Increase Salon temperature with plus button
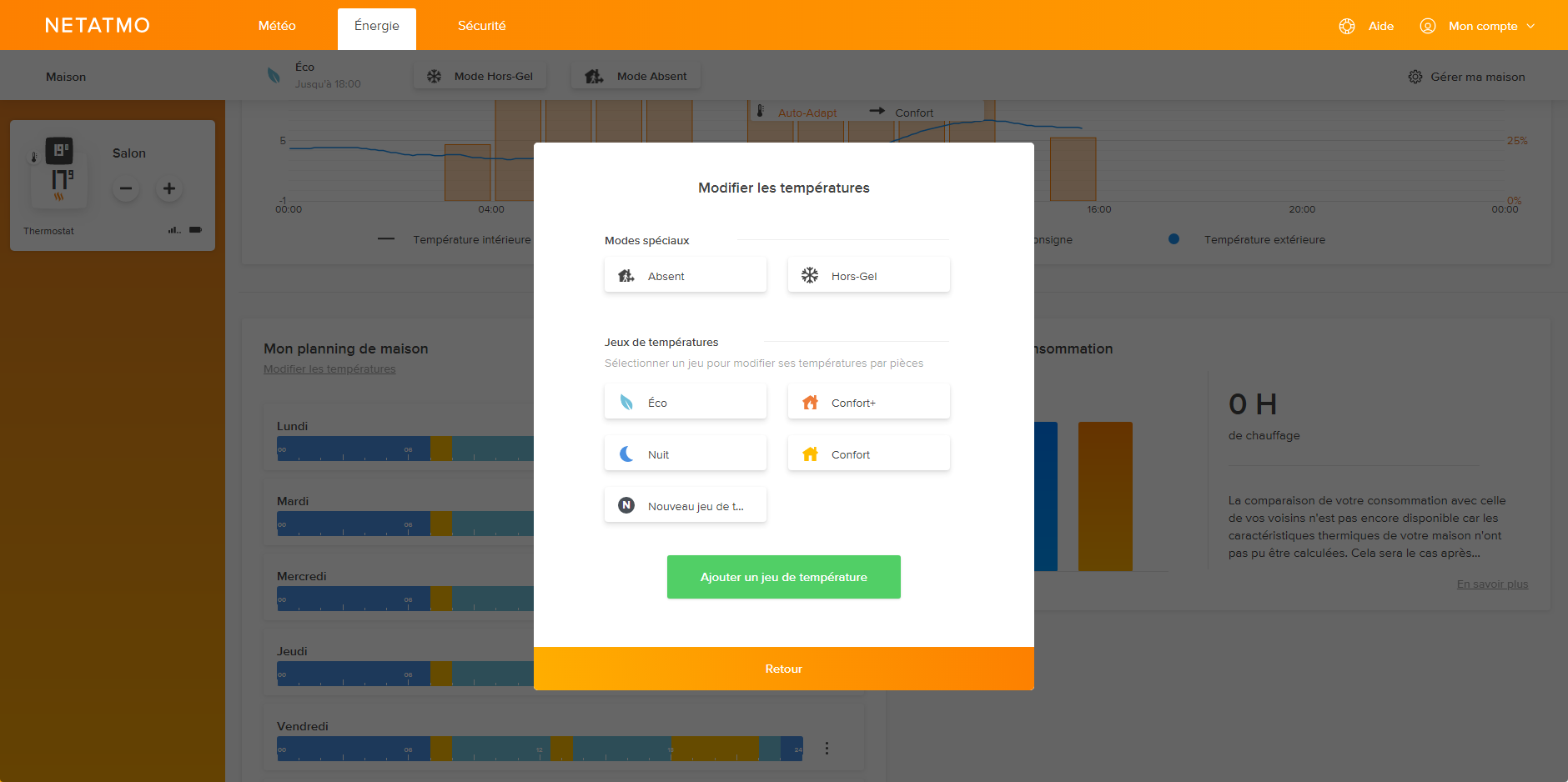 point(169,188)
